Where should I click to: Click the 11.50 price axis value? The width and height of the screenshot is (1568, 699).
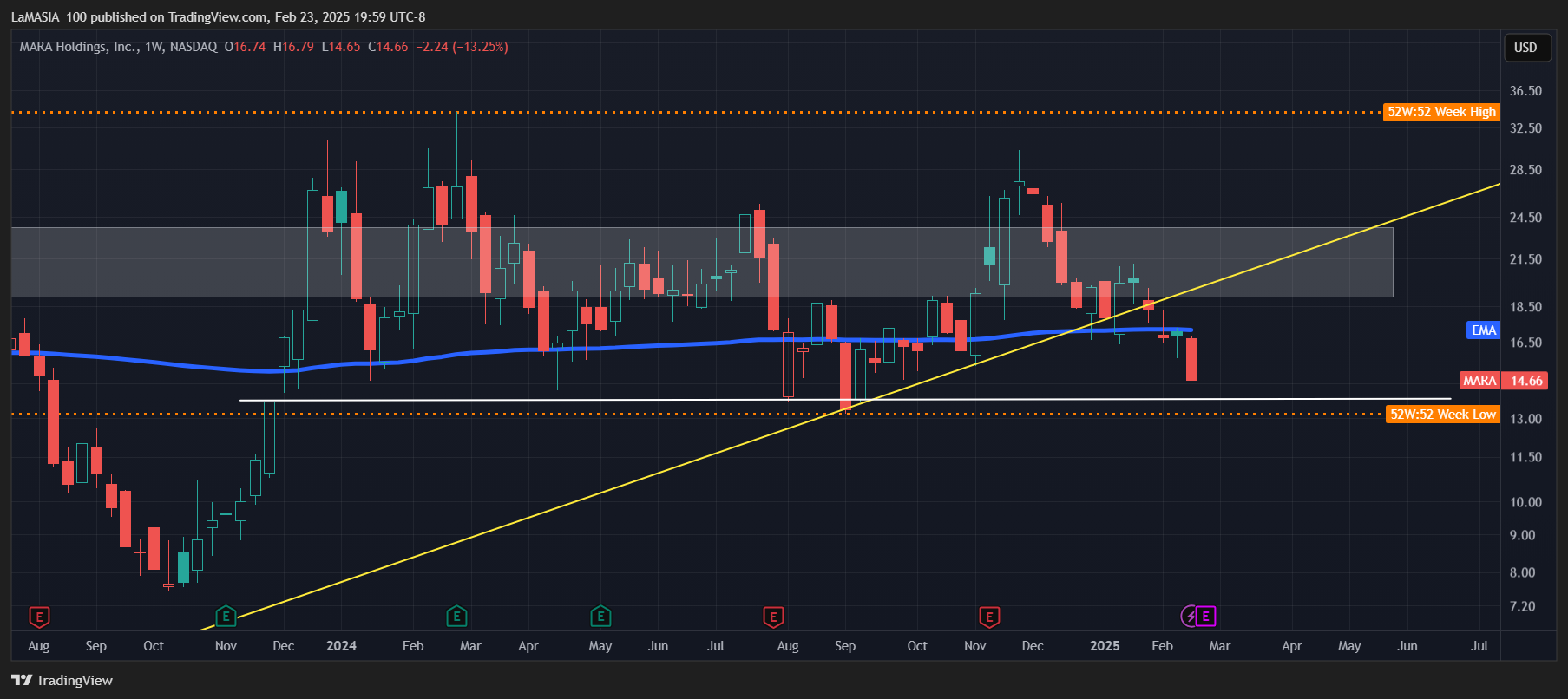(x=1525, y=457)
